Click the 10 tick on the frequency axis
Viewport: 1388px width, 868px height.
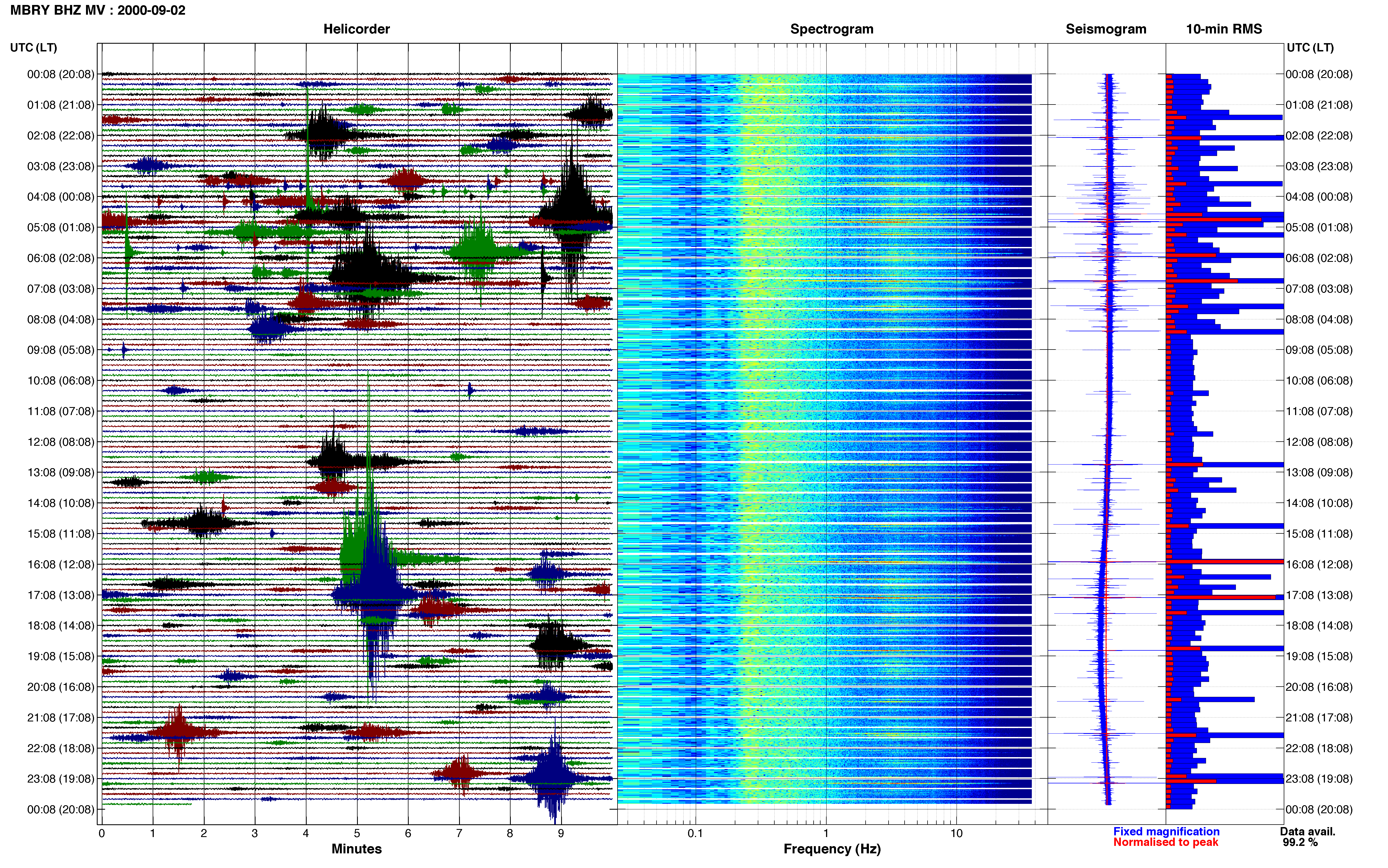coord(956,833)
